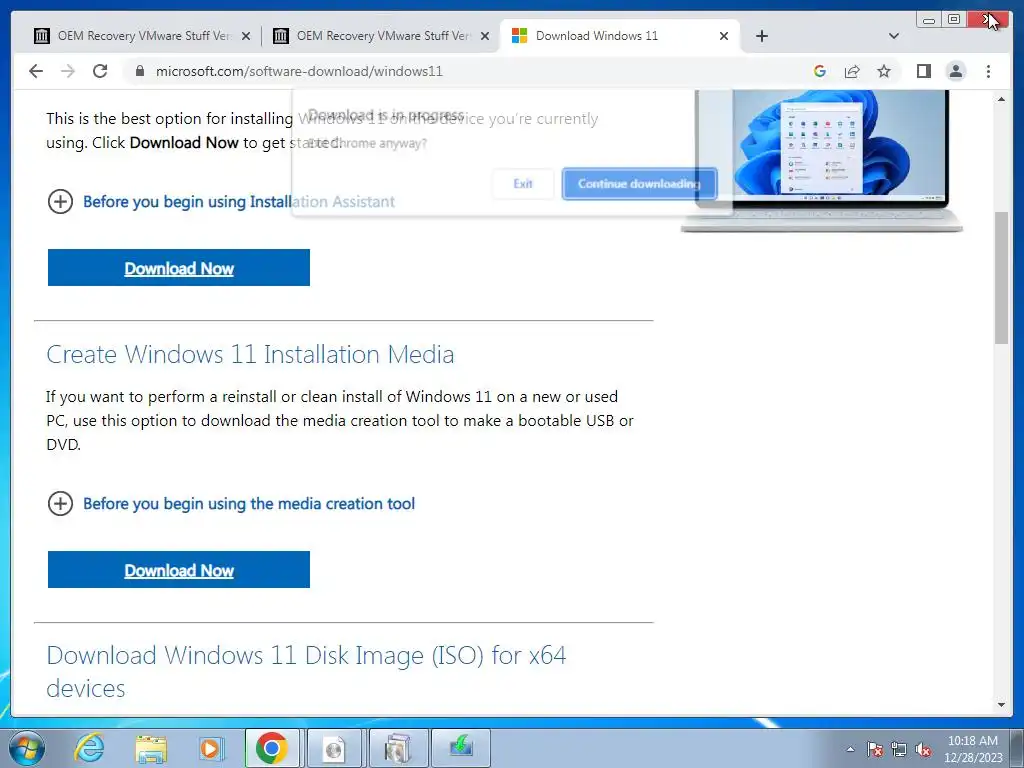Open Windows Explorer from taskbar

point(151,748)
